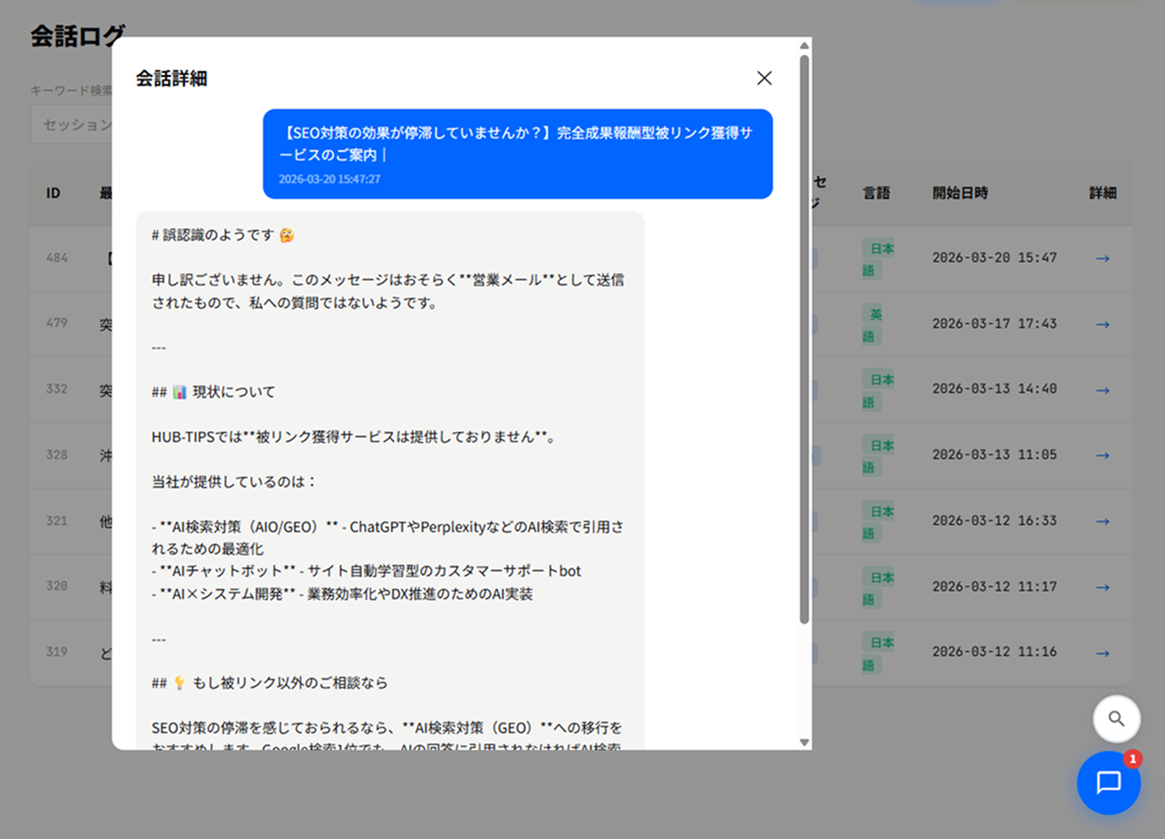Click the blue SEO対策 user message bubble
The image size is (1165, 839).
click(518, 154)
